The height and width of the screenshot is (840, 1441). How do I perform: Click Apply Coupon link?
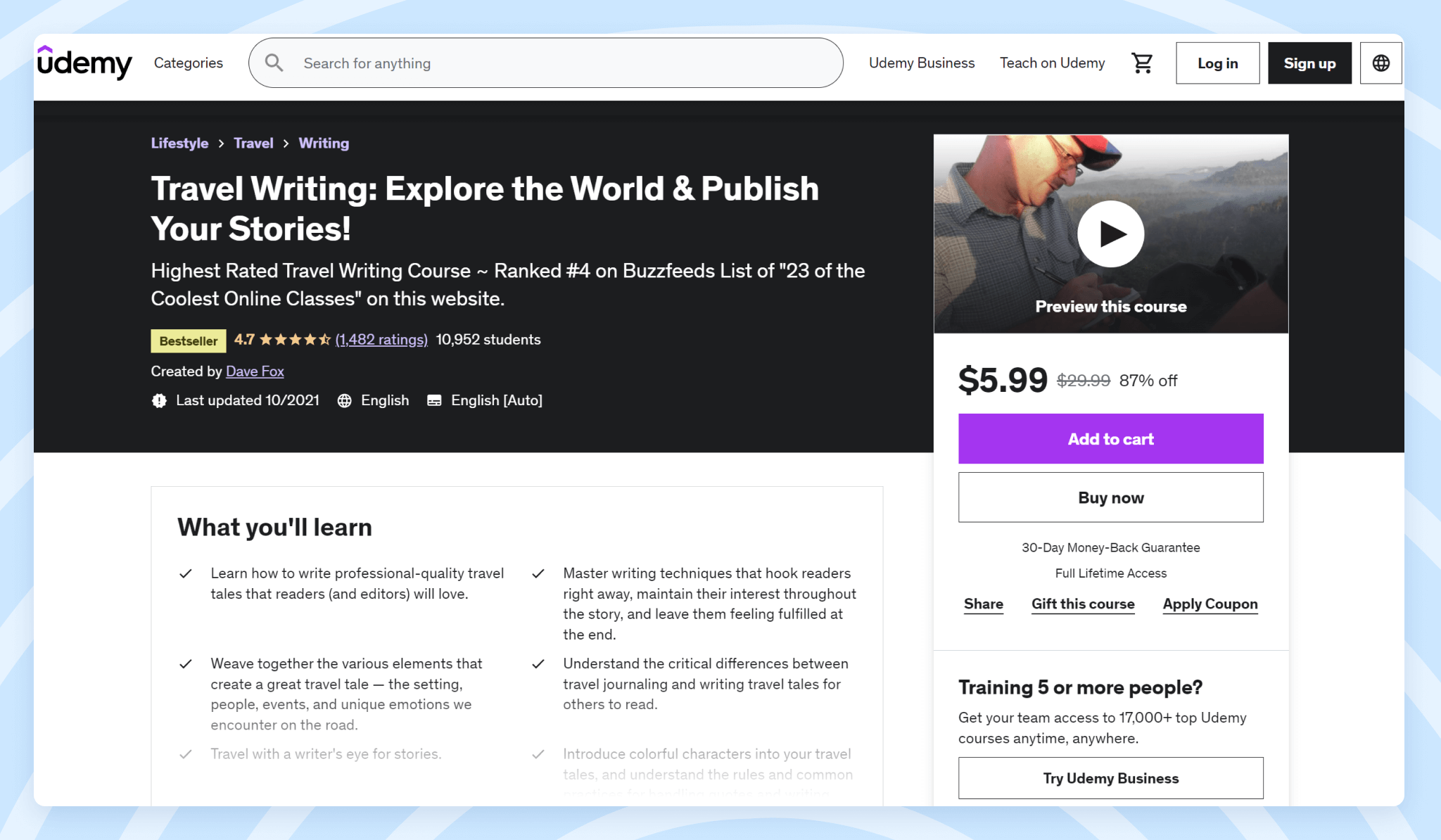click(1210, 604)
